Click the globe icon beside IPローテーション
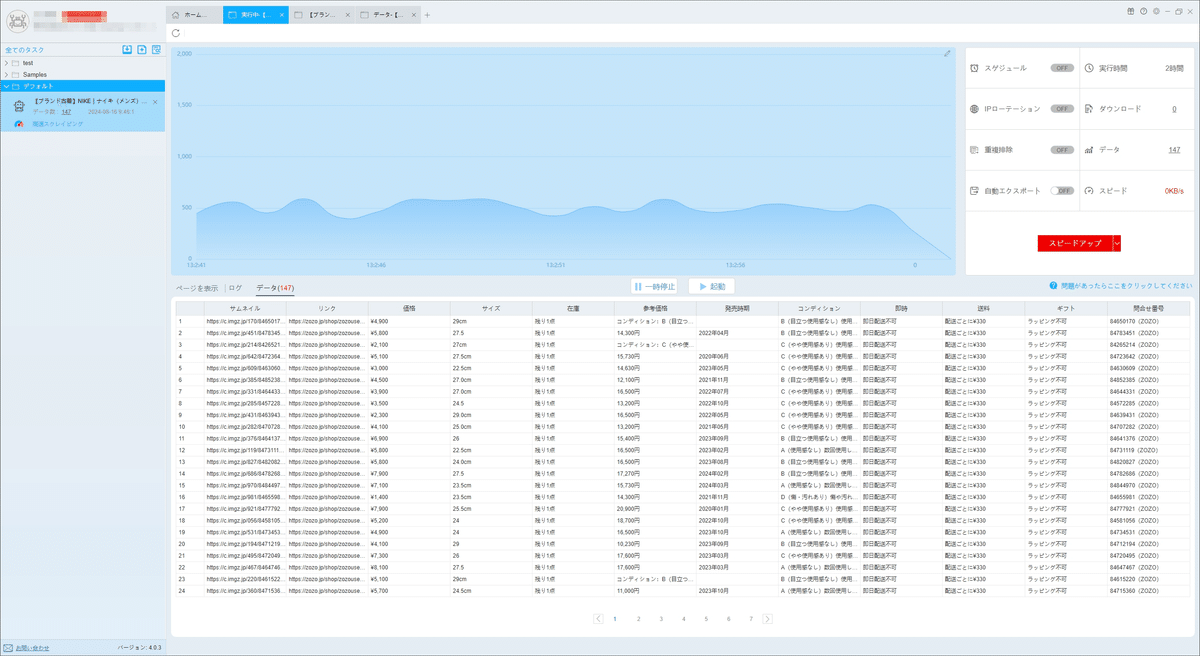The image size is (1200, 656). click(975, 108)
